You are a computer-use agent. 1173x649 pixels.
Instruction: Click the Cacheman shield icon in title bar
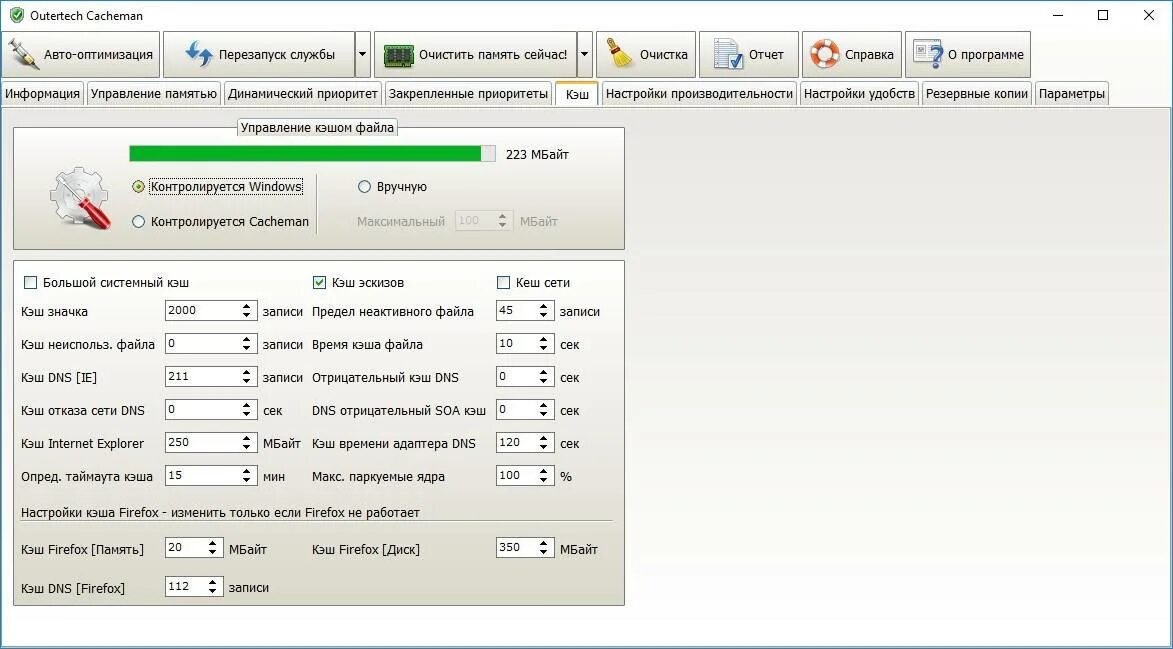tap(16, 15)
